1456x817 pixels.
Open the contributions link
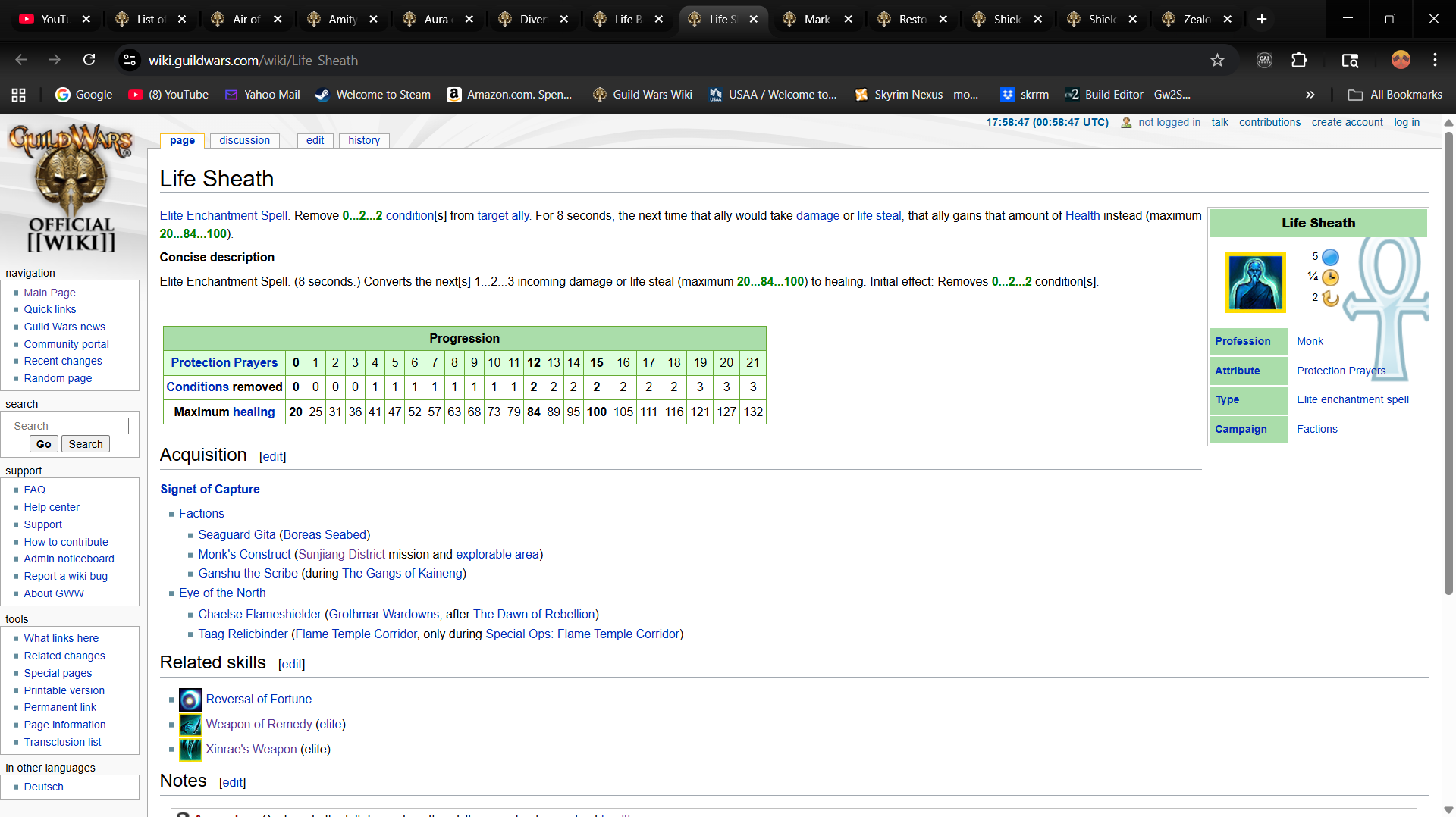(x=1269, y=122)
